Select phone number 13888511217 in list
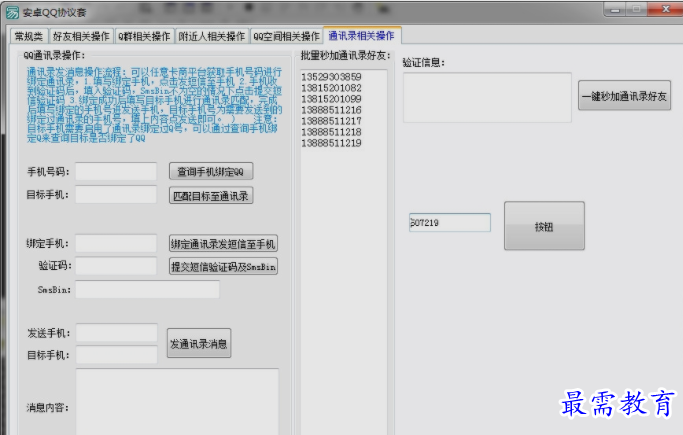 (x=331, y=121)
